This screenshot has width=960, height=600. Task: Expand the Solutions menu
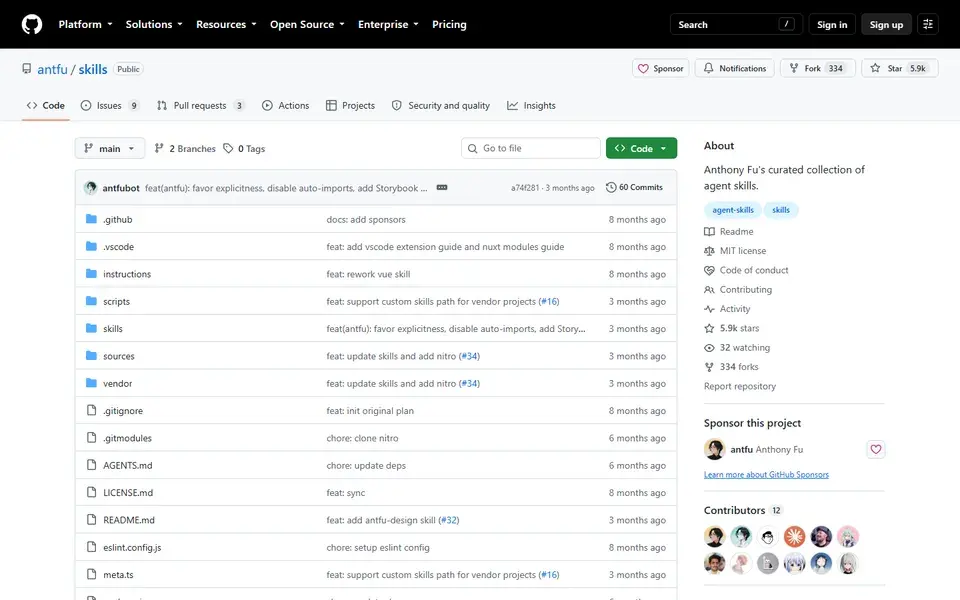pyautogui.click(x=154, y=24)
